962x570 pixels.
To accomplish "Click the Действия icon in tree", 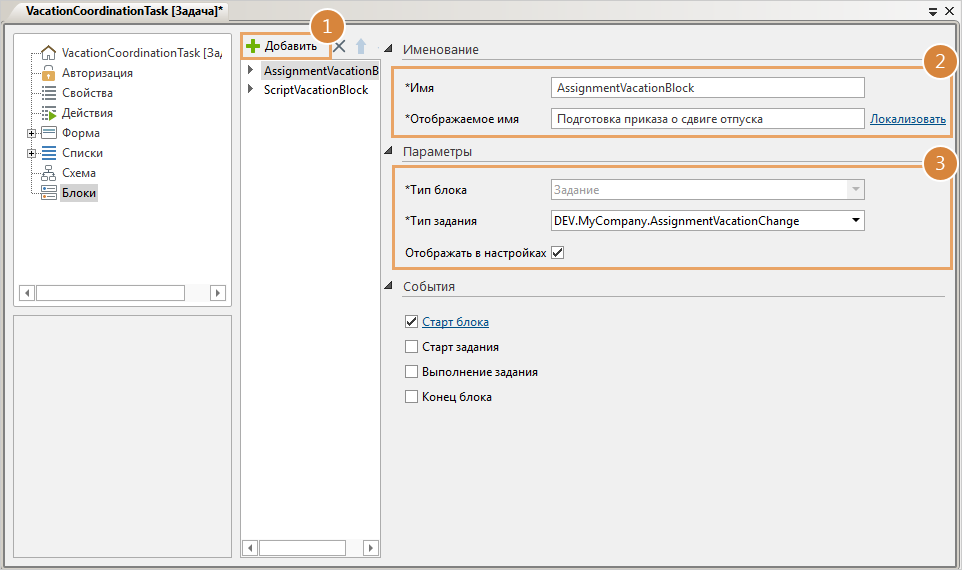I will pyautogui.click(x=48, y=113).
